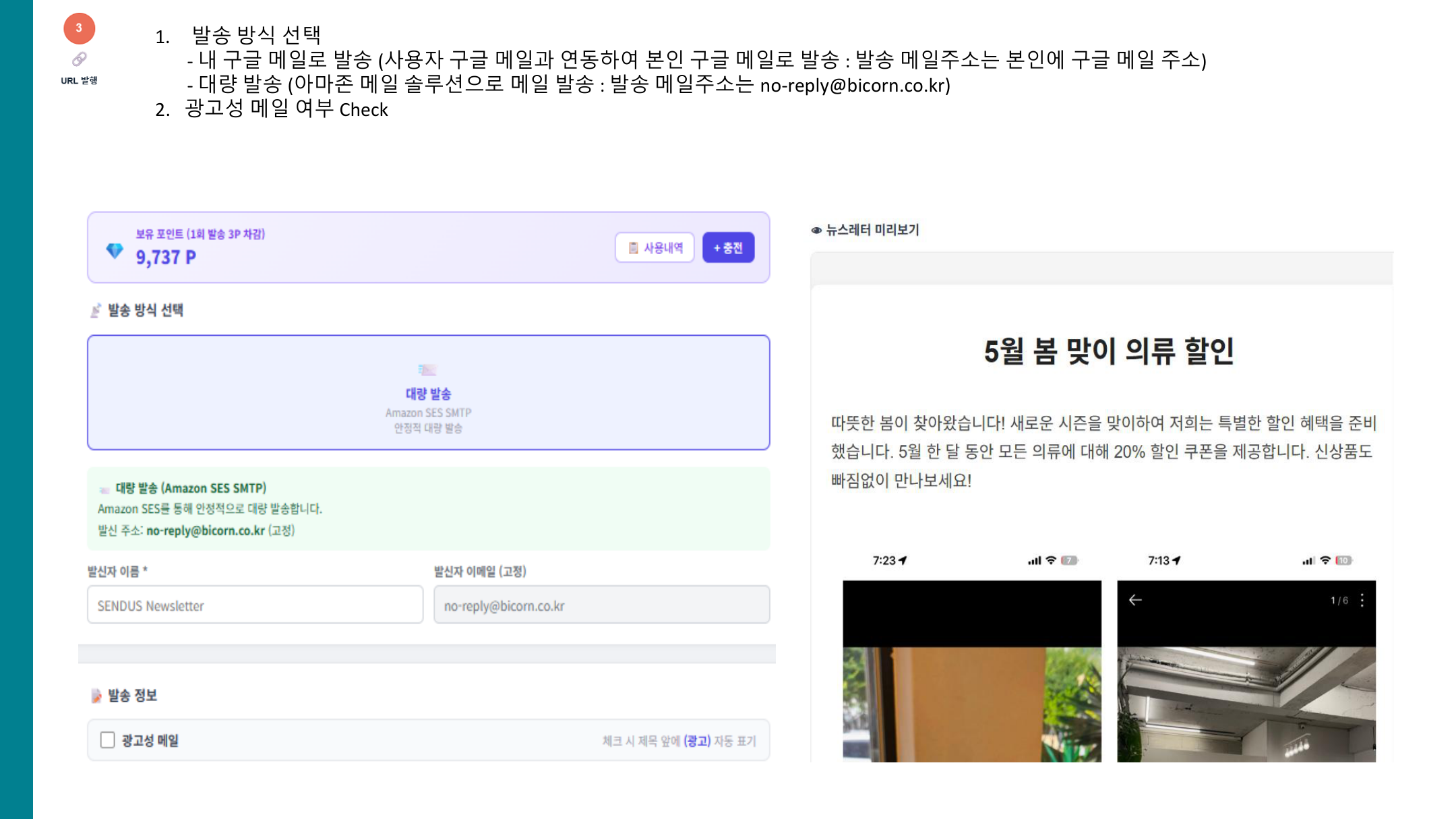Image resolution: width=1456 pixels, height=819 pixels.
Task: Click the 5월 봄 맞이 의류 할인 headline
Action: 1109,351
